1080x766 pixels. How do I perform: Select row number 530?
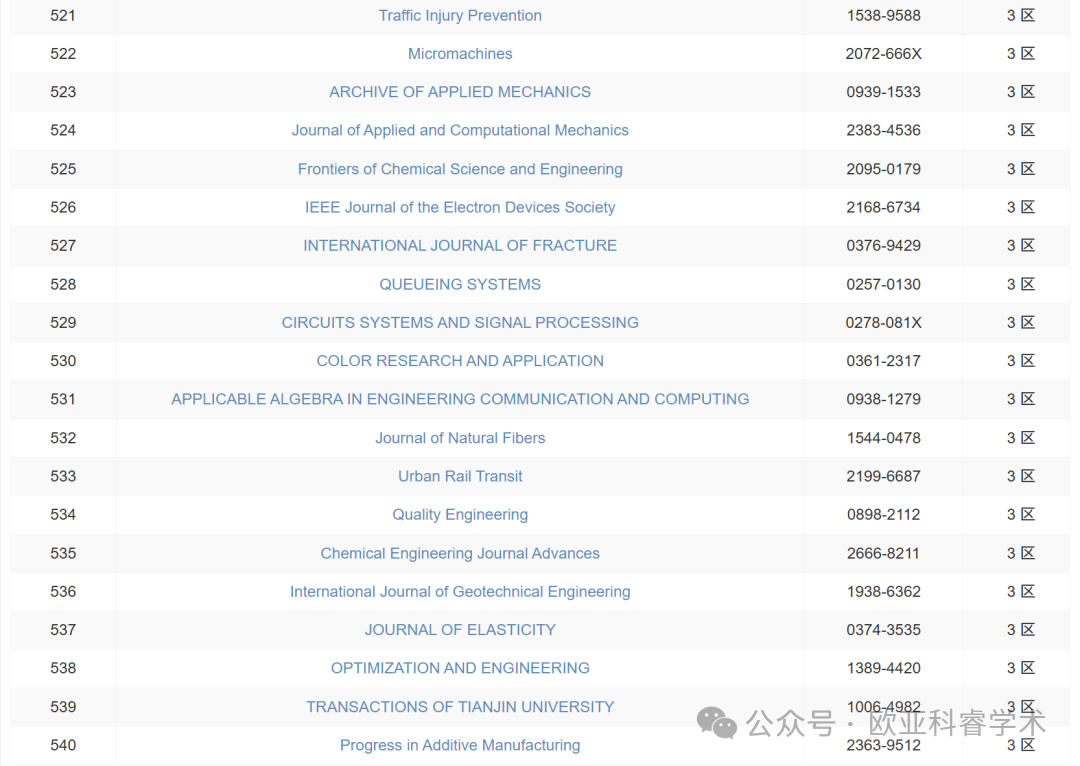[63, 361]
